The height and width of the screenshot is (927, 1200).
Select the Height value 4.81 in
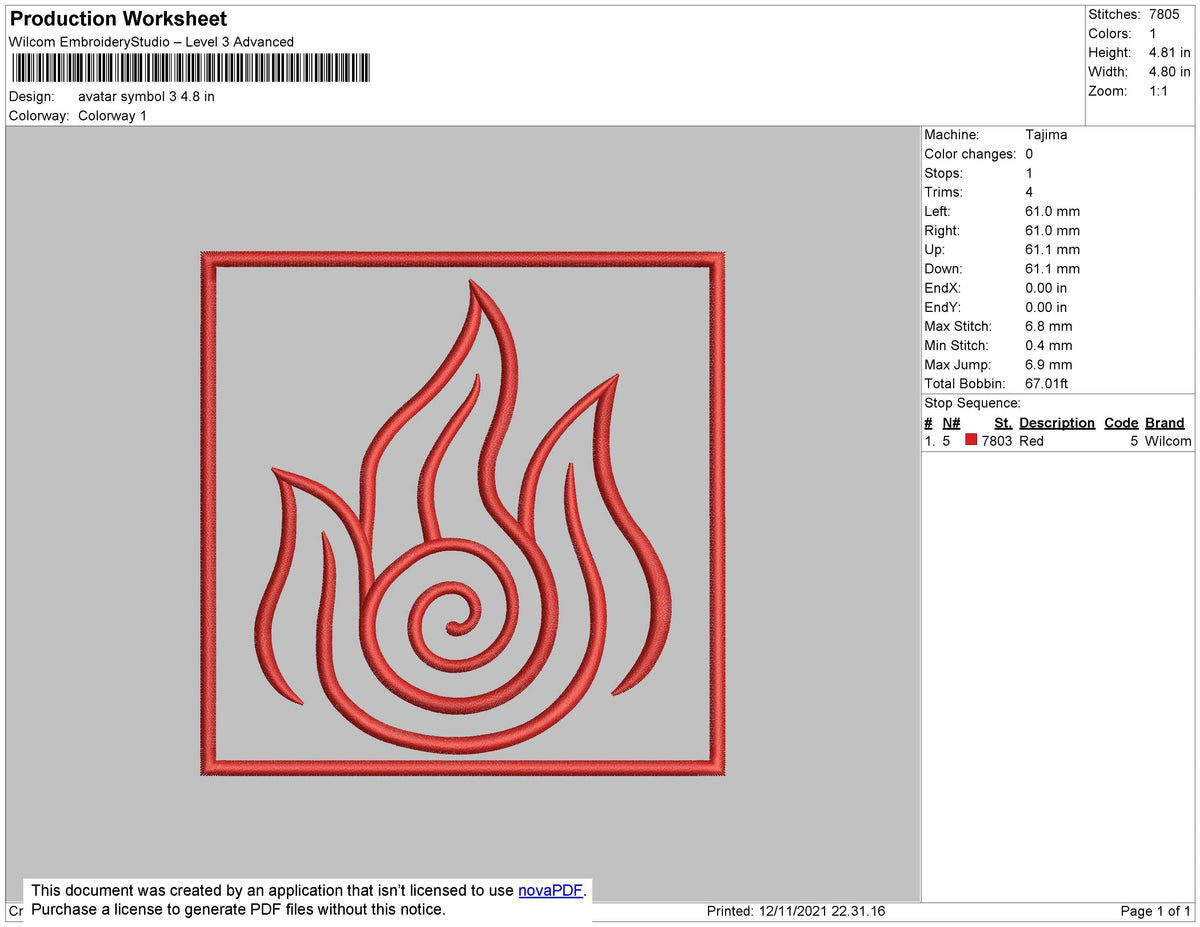pyautogui.click(x=1170, y=52)
